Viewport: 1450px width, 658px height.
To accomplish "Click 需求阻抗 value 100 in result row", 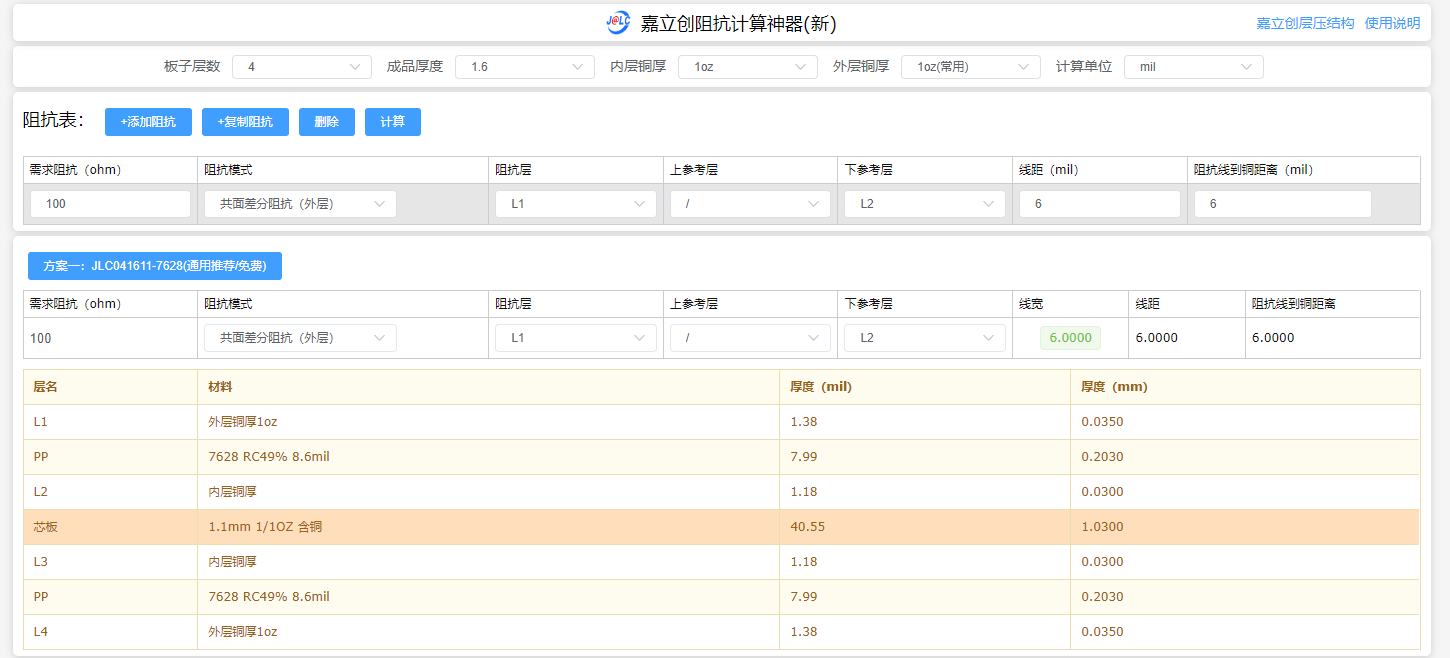I will click(x=41, y=338).
